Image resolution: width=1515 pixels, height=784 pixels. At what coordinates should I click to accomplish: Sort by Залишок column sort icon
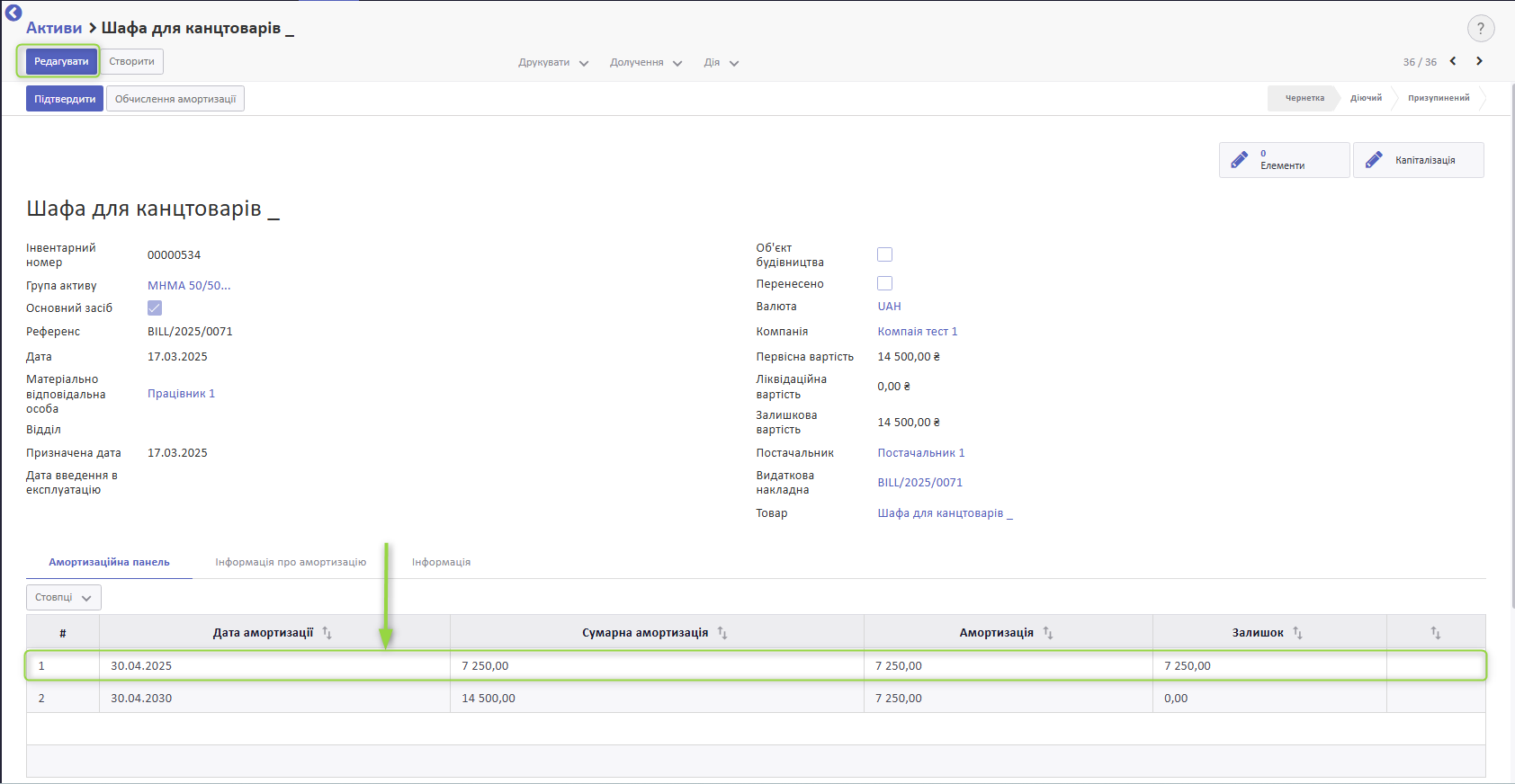click(x=1298, y=633)
